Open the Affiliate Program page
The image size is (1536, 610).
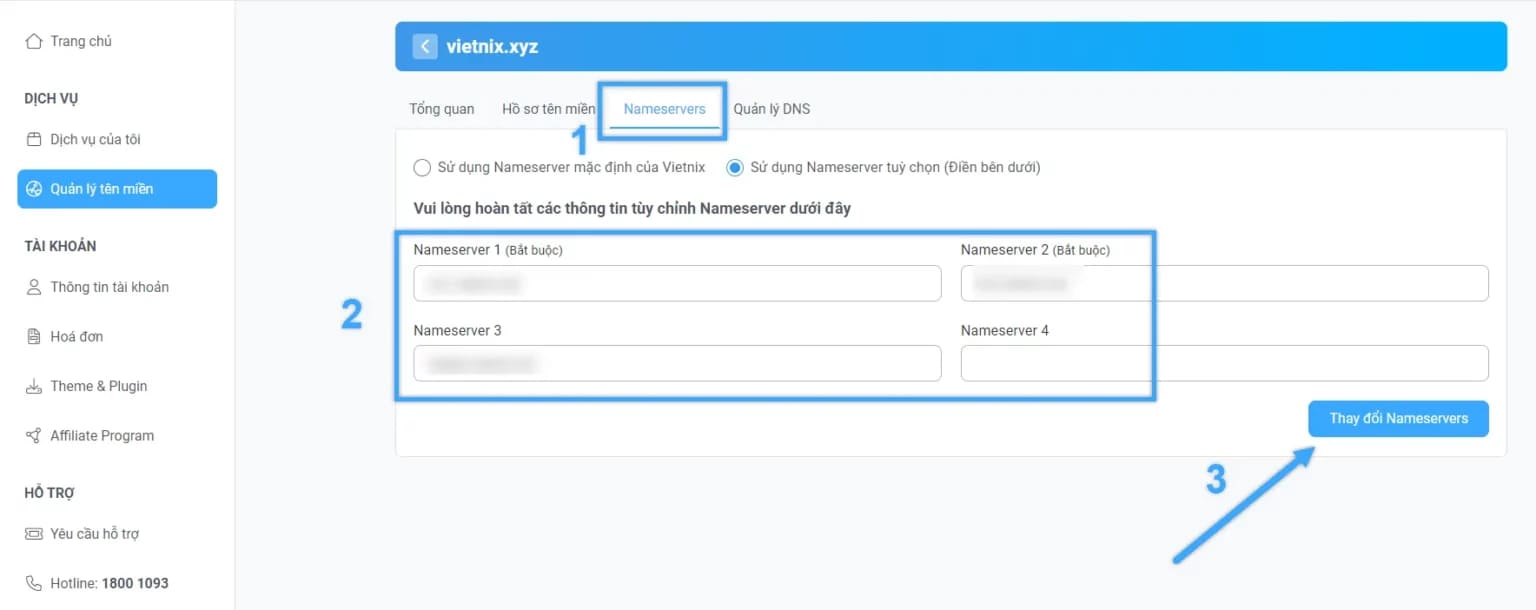(101, 435)
